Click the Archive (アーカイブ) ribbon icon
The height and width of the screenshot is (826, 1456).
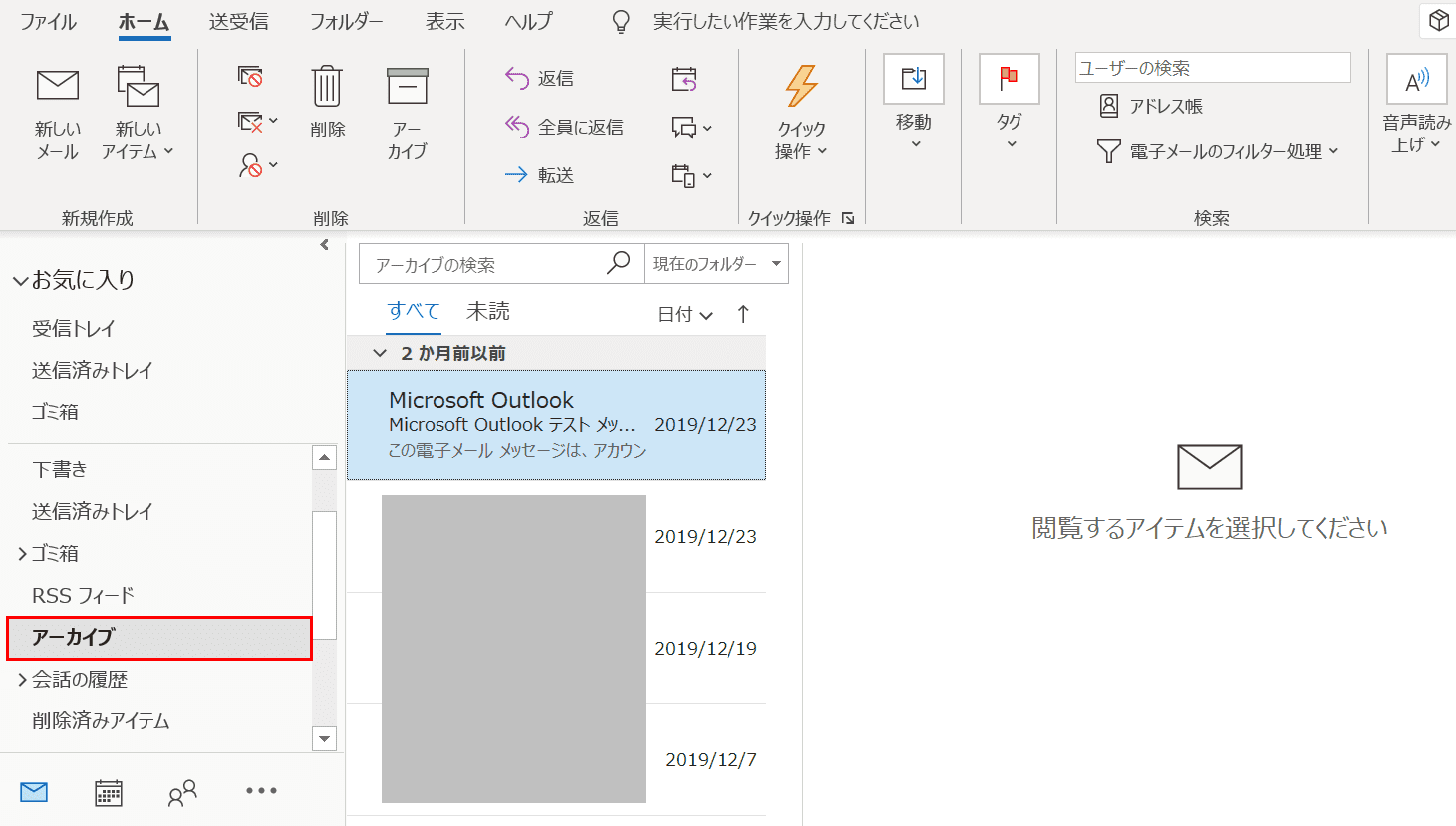(x=407, y=88)
